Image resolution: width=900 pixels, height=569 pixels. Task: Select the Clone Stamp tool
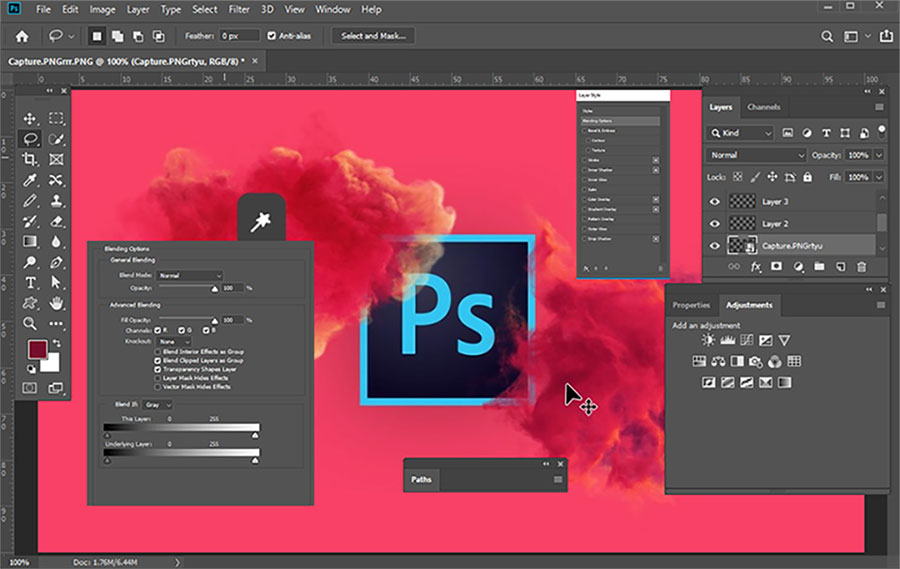point(56,201)
